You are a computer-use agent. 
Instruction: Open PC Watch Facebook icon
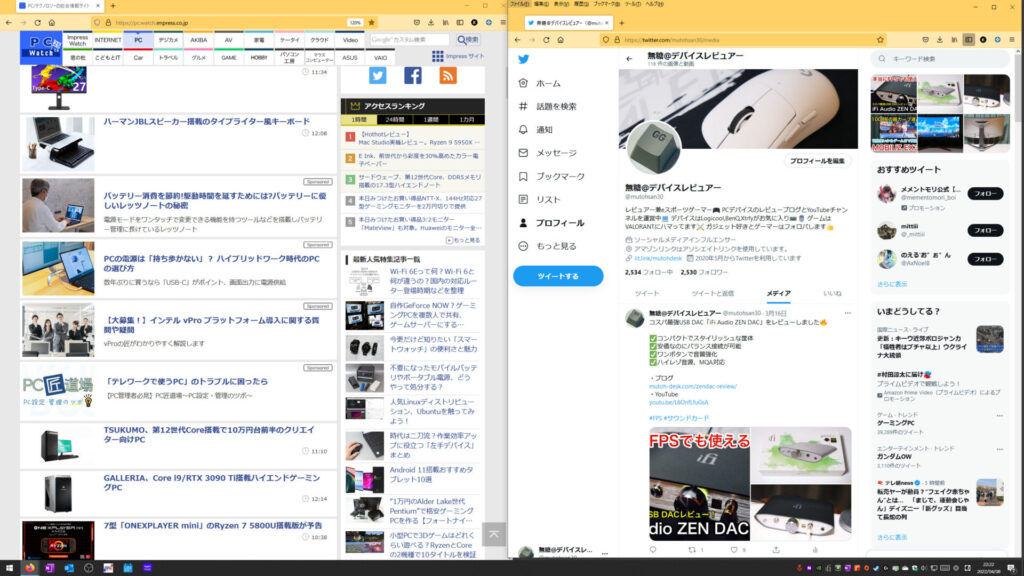pos(413,76)
